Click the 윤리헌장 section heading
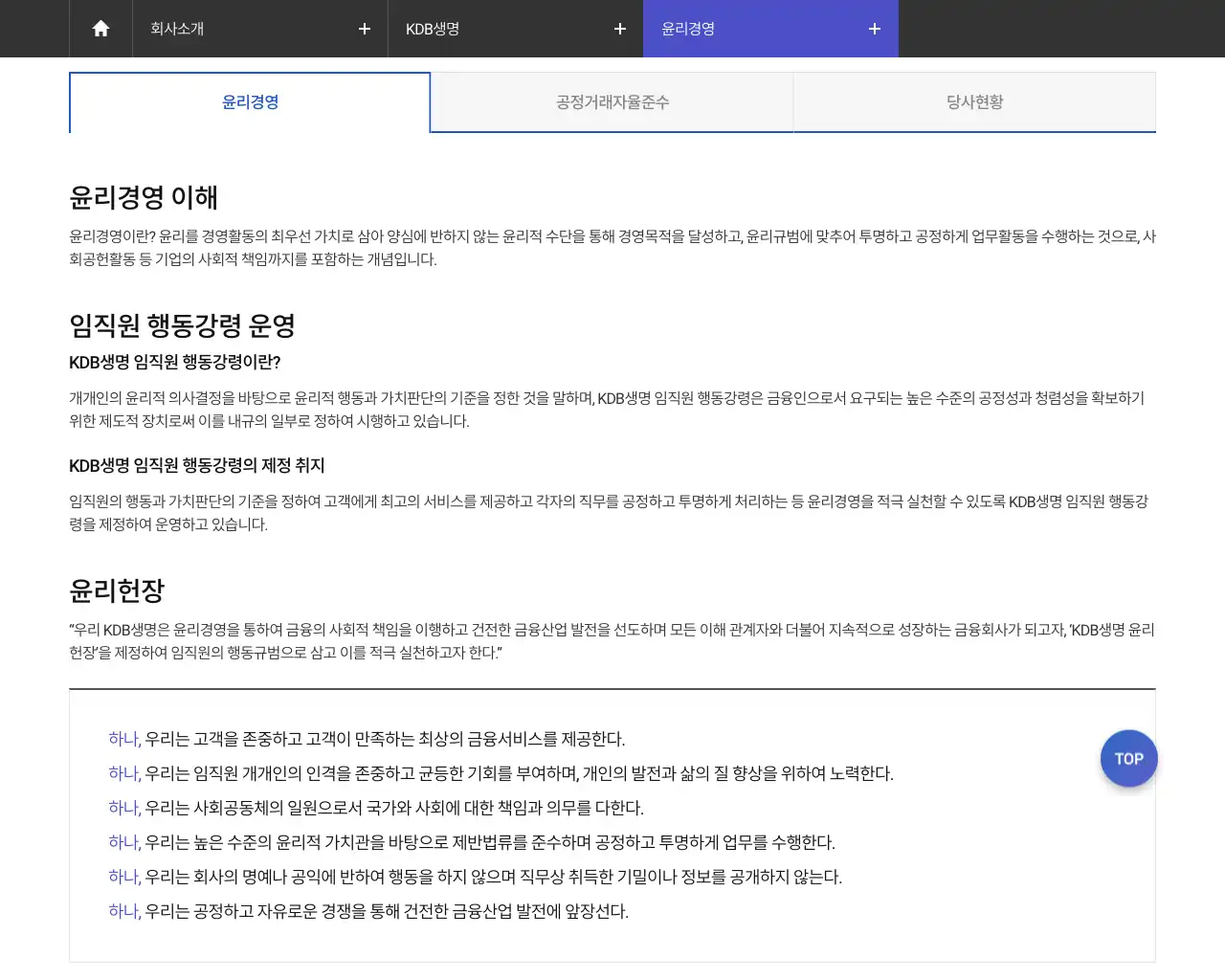This screenshot has width=1225, height=980. (115, 591)
